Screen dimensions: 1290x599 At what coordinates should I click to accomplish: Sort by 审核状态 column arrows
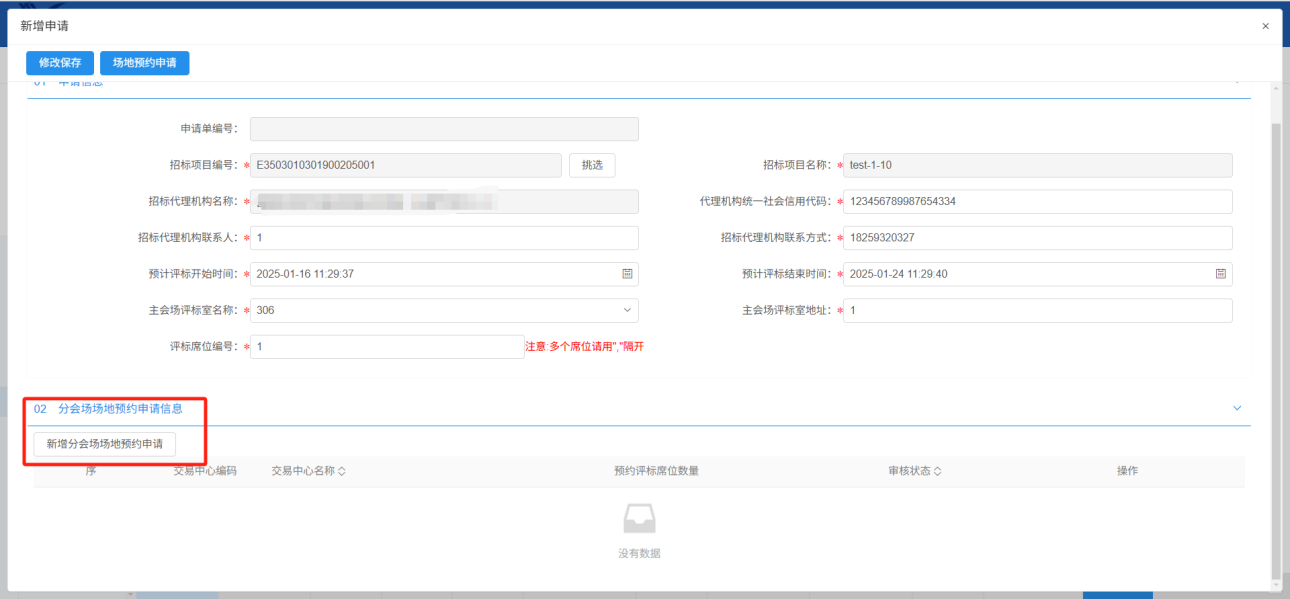click(x=938, y=471)
